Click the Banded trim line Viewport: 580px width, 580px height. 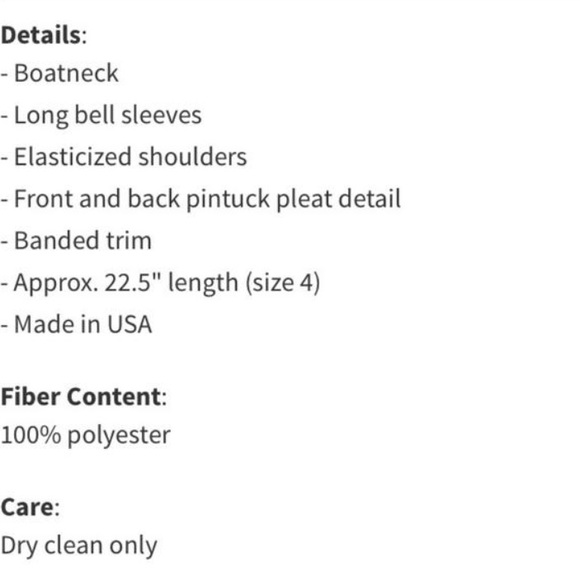(76, 241)
